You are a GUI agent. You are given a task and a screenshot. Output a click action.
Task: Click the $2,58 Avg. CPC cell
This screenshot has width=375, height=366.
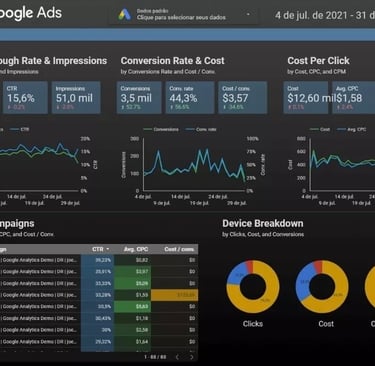(133, 330)
